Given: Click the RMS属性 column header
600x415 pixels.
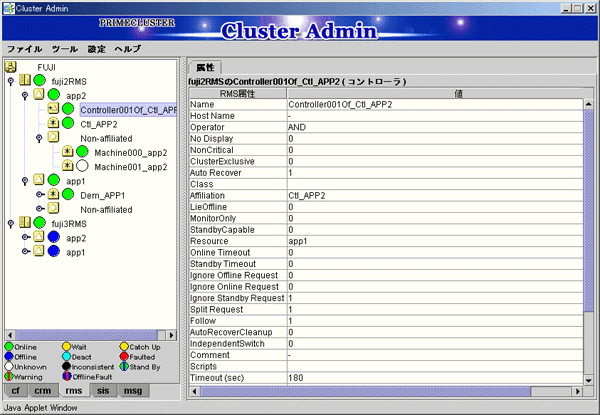Looking at the screenshot, I should click(x=238, y=94).
